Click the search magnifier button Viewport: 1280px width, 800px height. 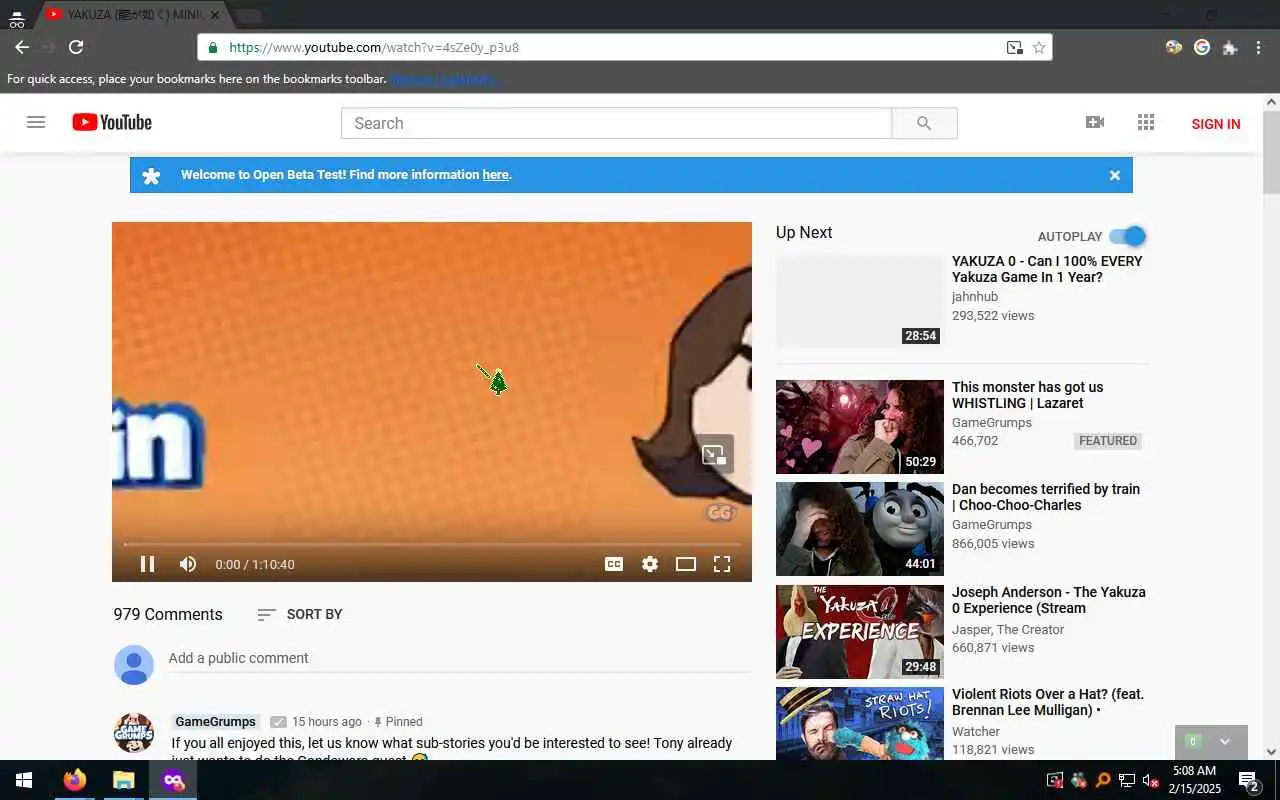[924, 123]
